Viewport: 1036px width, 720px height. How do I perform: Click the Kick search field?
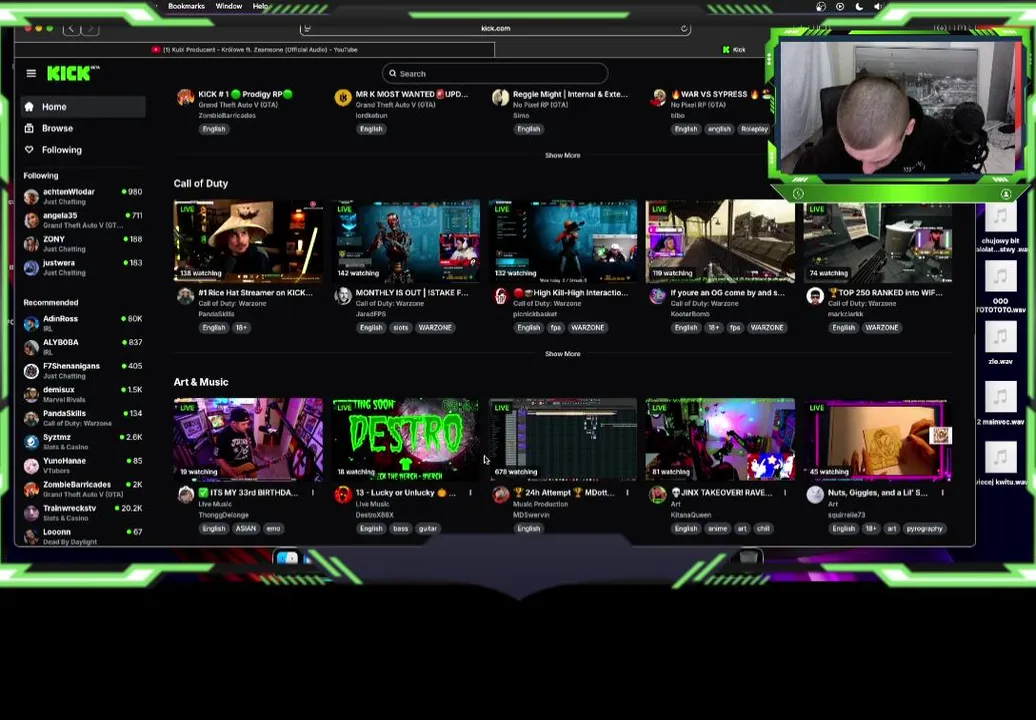pos(495,73)
